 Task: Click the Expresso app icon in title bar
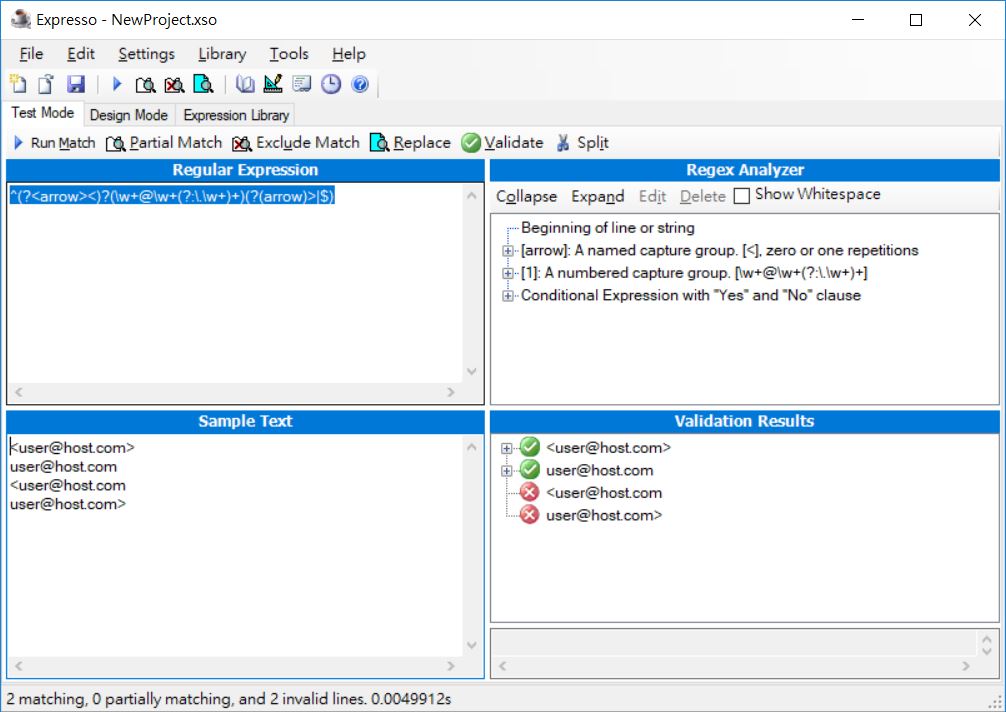[21, 19]
